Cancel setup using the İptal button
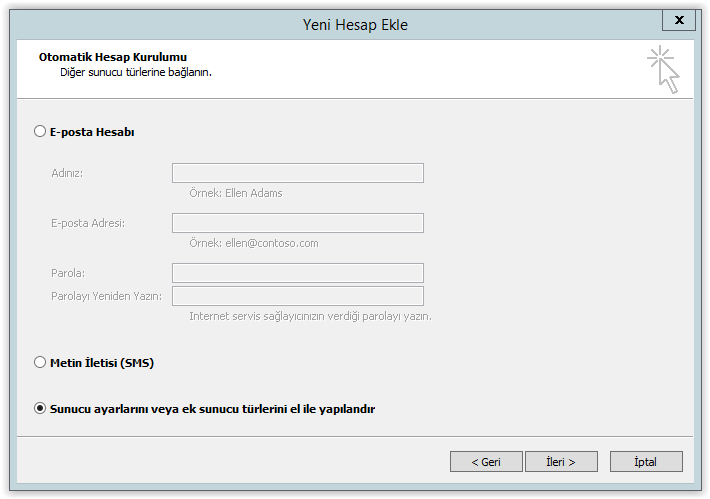Image resolution: width=710 pixels, height=499 pixels. (646, 461)
